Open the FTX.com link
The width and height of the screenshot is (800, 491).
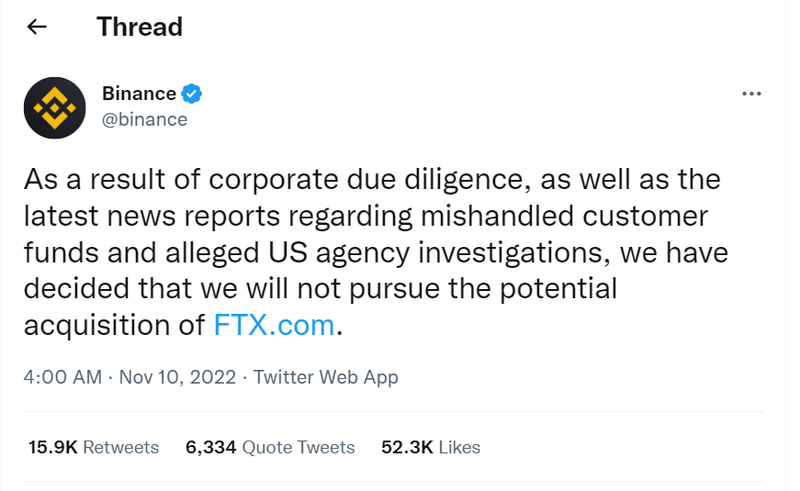pyautogui.click(x=274, y=325)
